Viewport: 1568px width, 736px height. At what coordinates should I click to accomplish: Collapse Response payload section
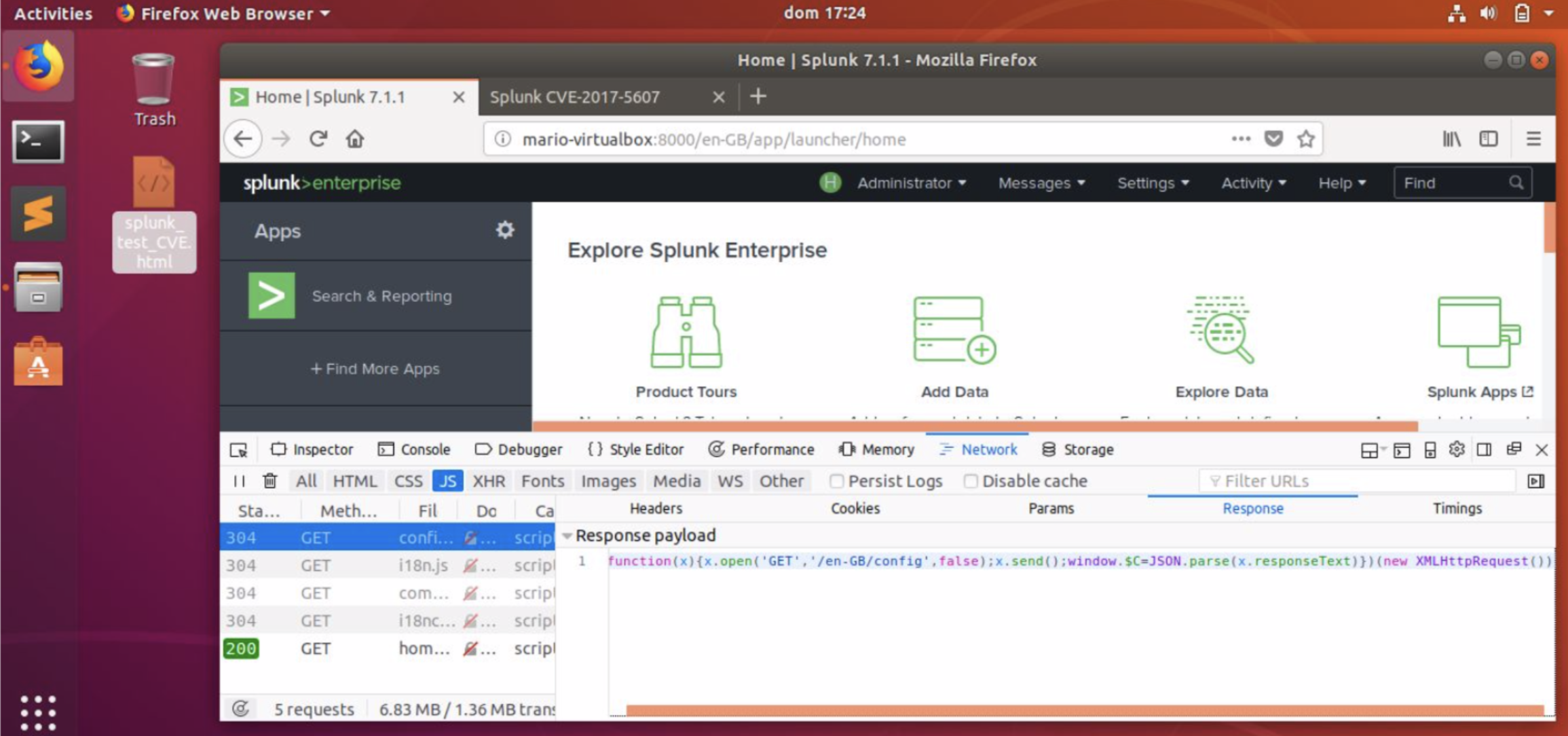pyautogui.click(x=567, y=536)
